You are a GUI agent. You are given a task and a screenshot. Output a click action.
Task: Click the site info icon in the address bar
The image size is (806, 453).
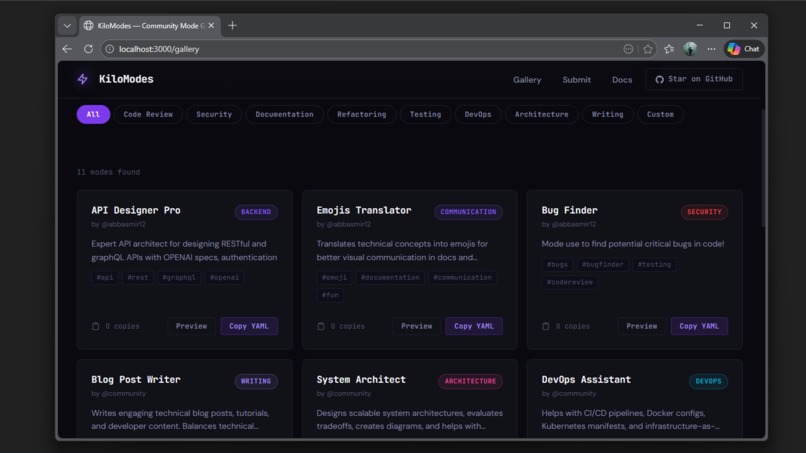pyautogui.click(x=109, y=49)
